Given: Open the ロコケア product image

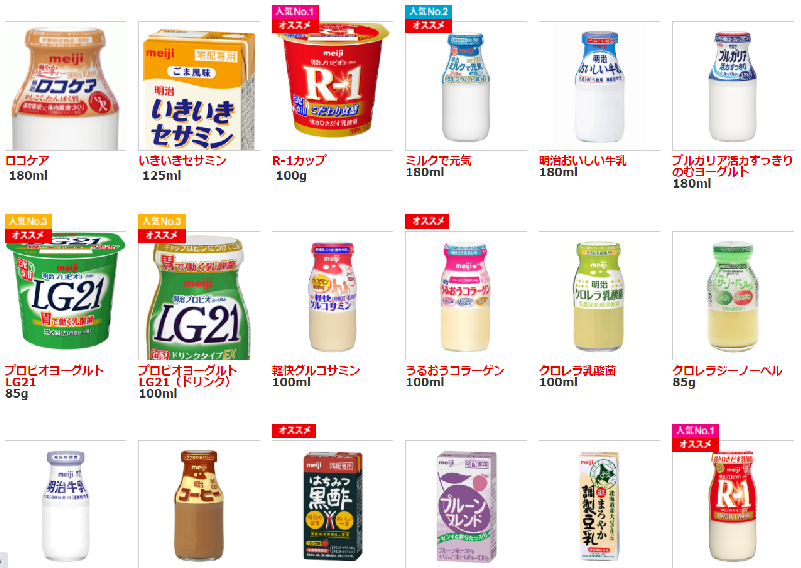Looking at the screenshot, I should (x=65, y=88).
